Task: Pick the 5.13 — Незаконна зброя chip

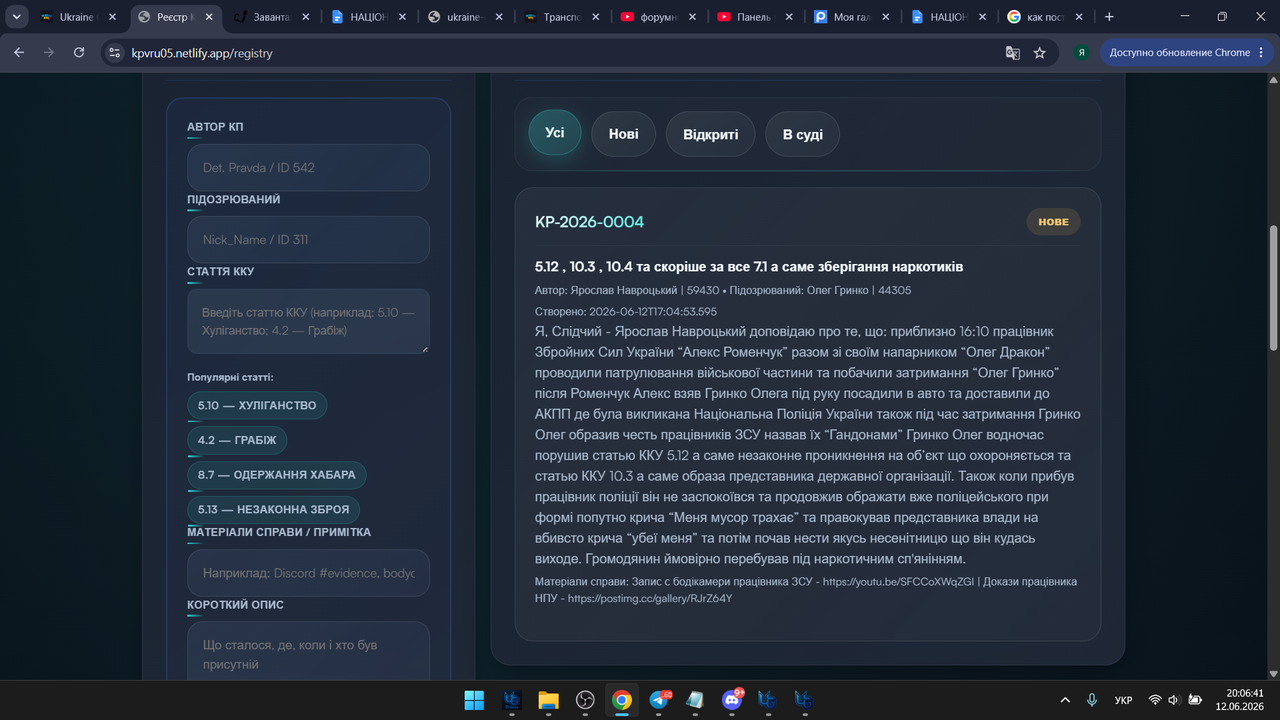Action: 274,510
